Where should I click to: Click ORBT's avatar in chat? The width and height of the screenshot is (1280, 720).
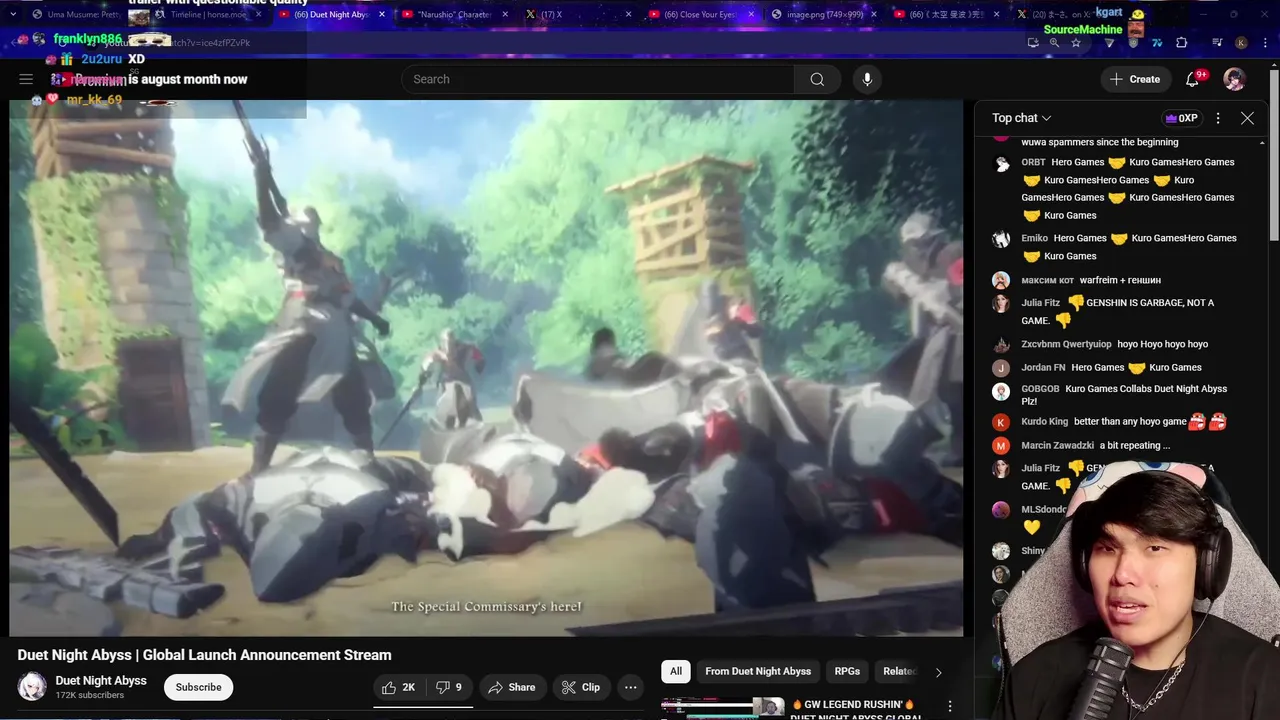1001,164
